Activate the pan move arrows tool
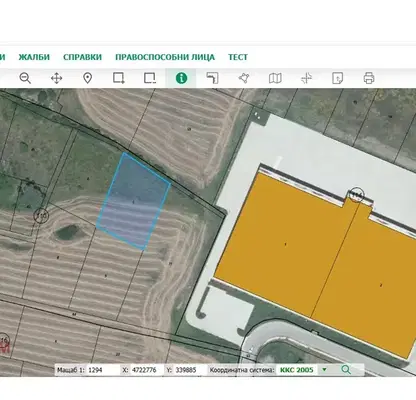Image resolution: width=416 pixels, height=400 pixels. point(56,78)
